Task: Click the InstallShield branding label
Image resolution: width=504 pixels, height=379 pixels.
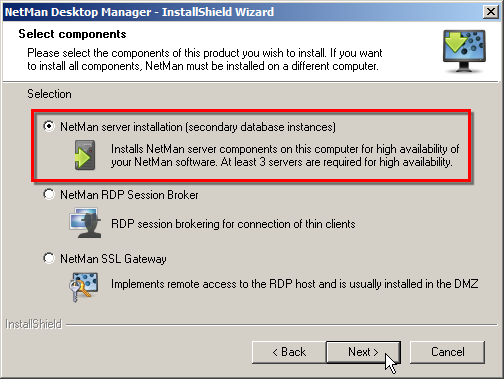Action: pyautogui.click(x=34, y=324)
